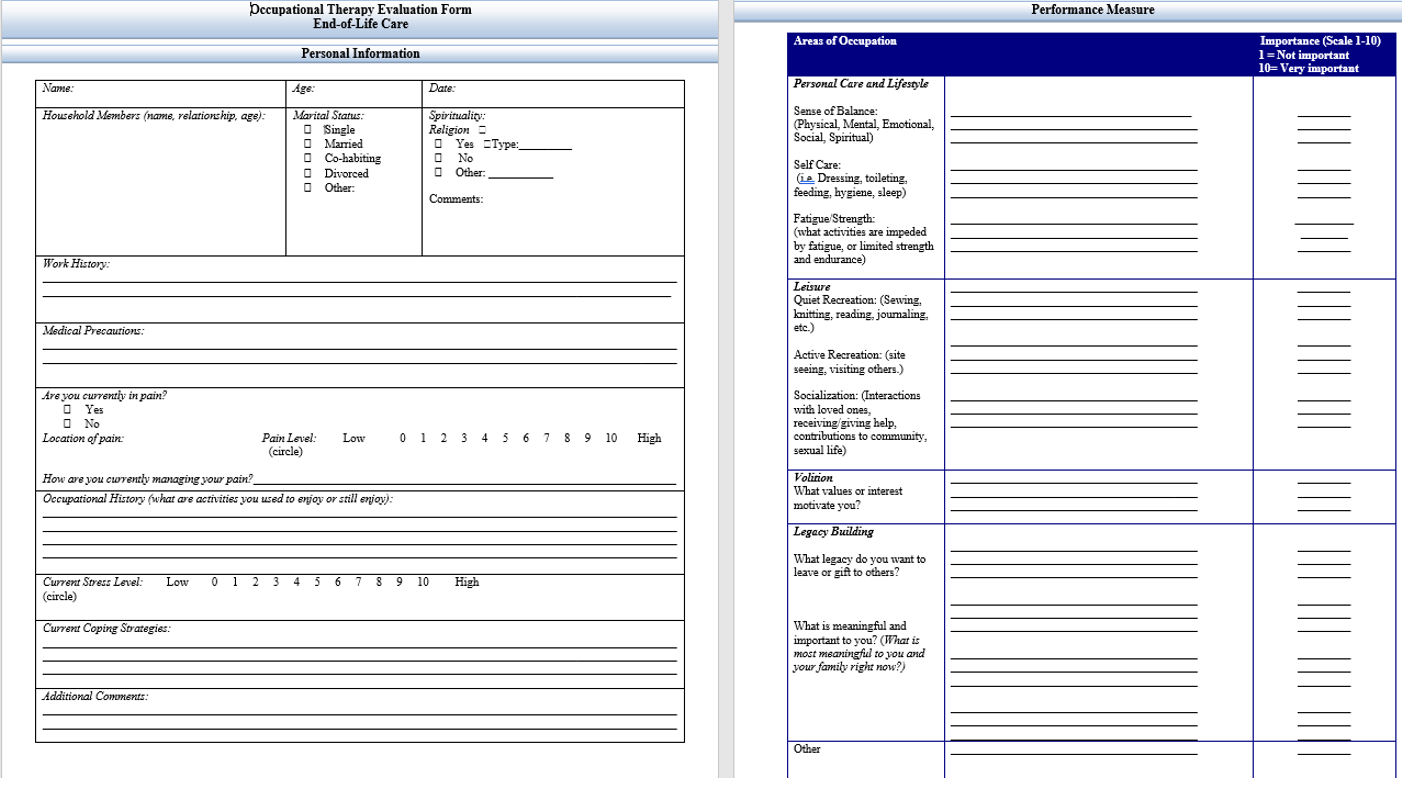Tick No for currently in pain
Image resolution: width=1402 pixels, height=794 pixels.
[x=67, y=424]
